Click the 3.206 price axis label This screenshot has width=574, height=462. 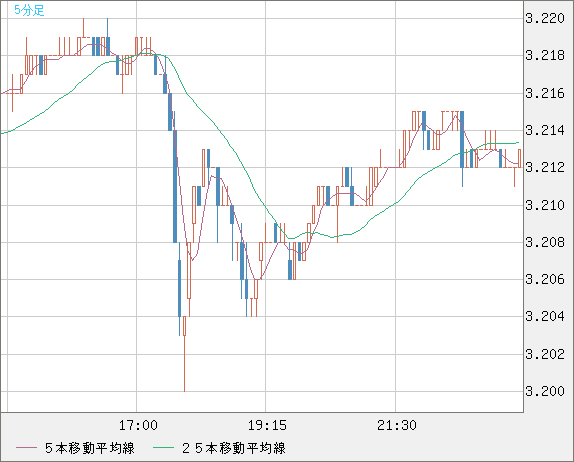545,280
